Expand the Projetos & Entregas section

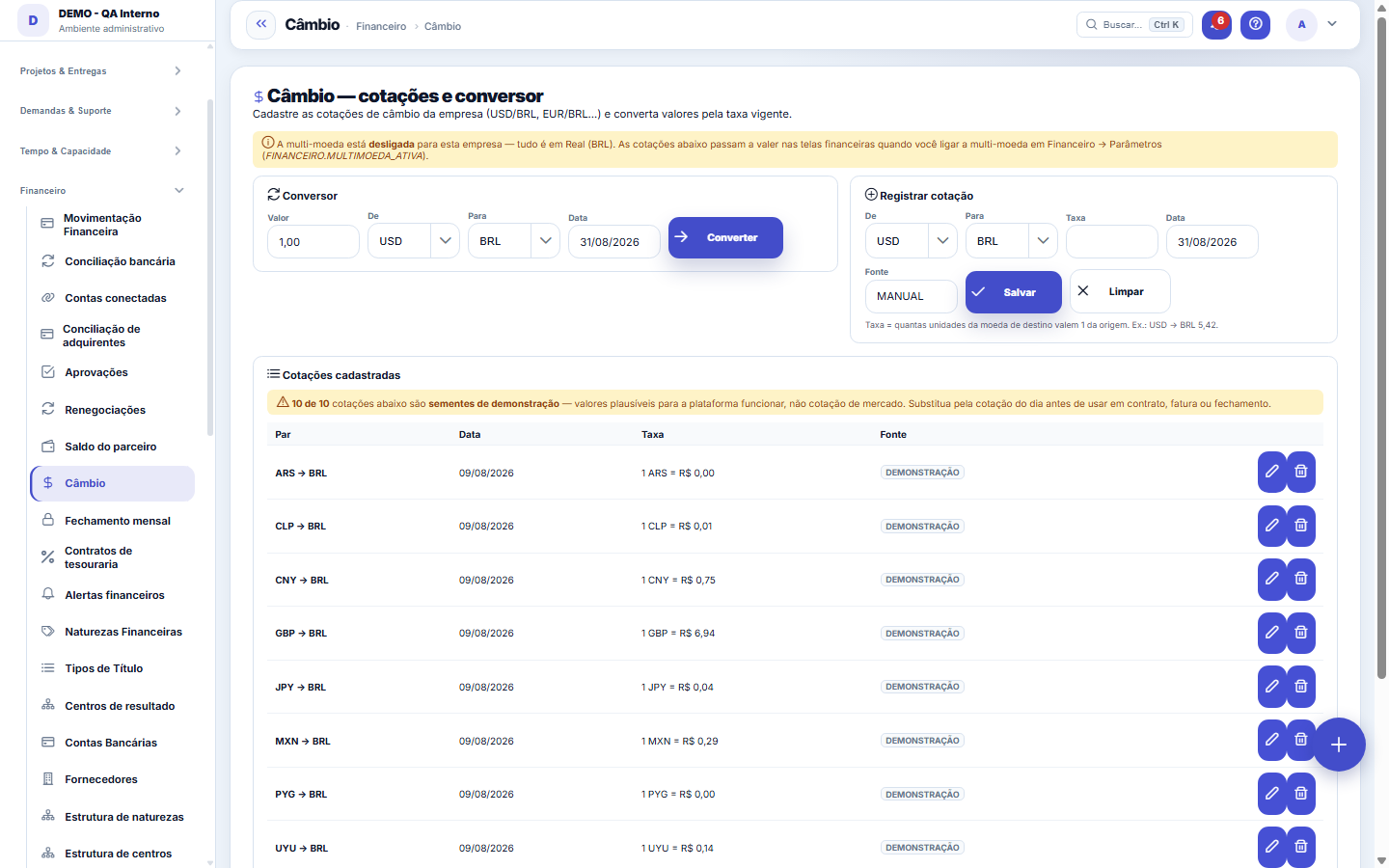pos(101,71)
